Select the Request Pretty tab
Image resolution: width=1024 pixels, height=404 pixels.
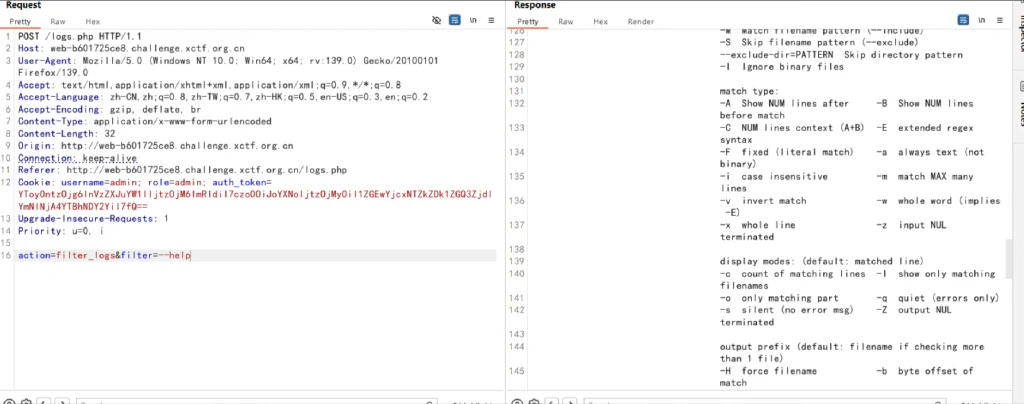(20, 22)
